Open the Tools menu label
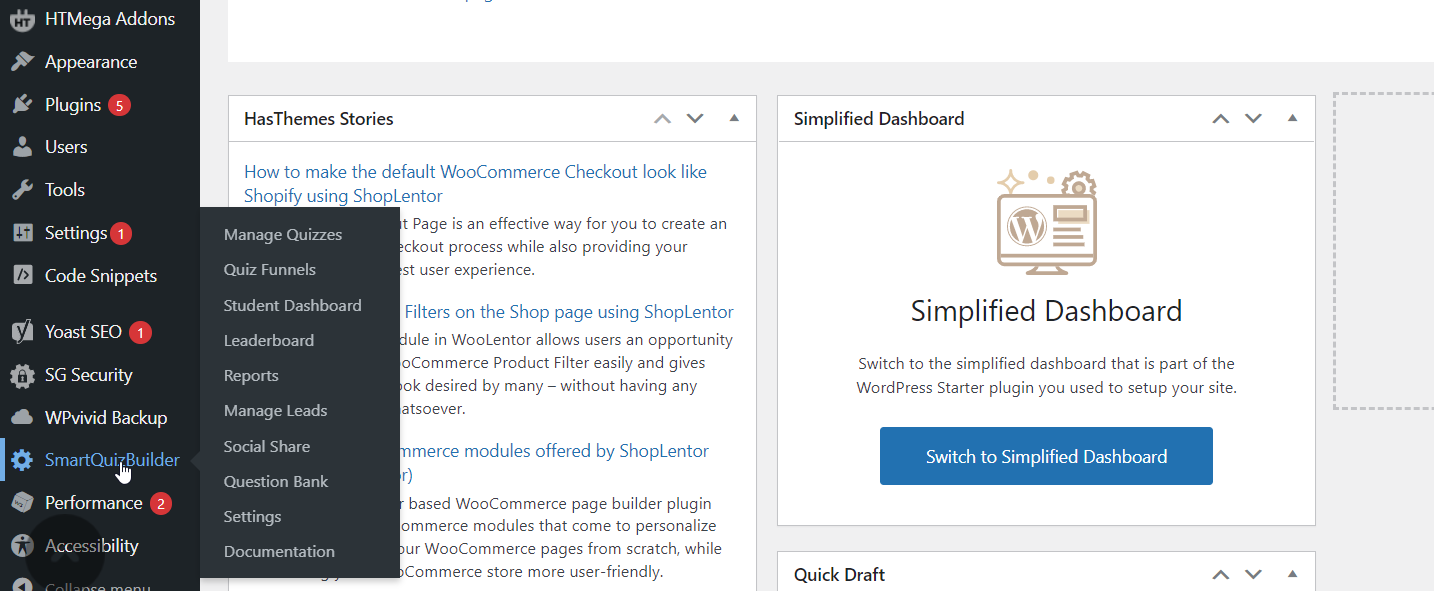1434x591 pixels. [x=65, y=190]
